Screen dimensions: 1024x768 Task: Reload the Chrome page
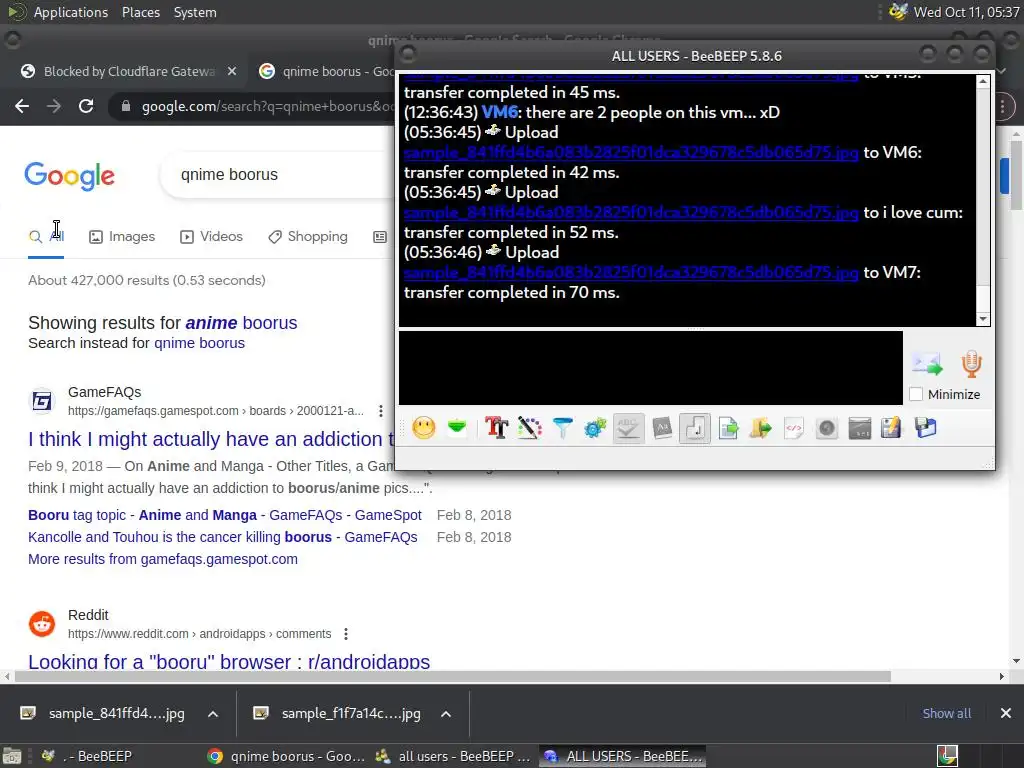click(x=86, y=106)
